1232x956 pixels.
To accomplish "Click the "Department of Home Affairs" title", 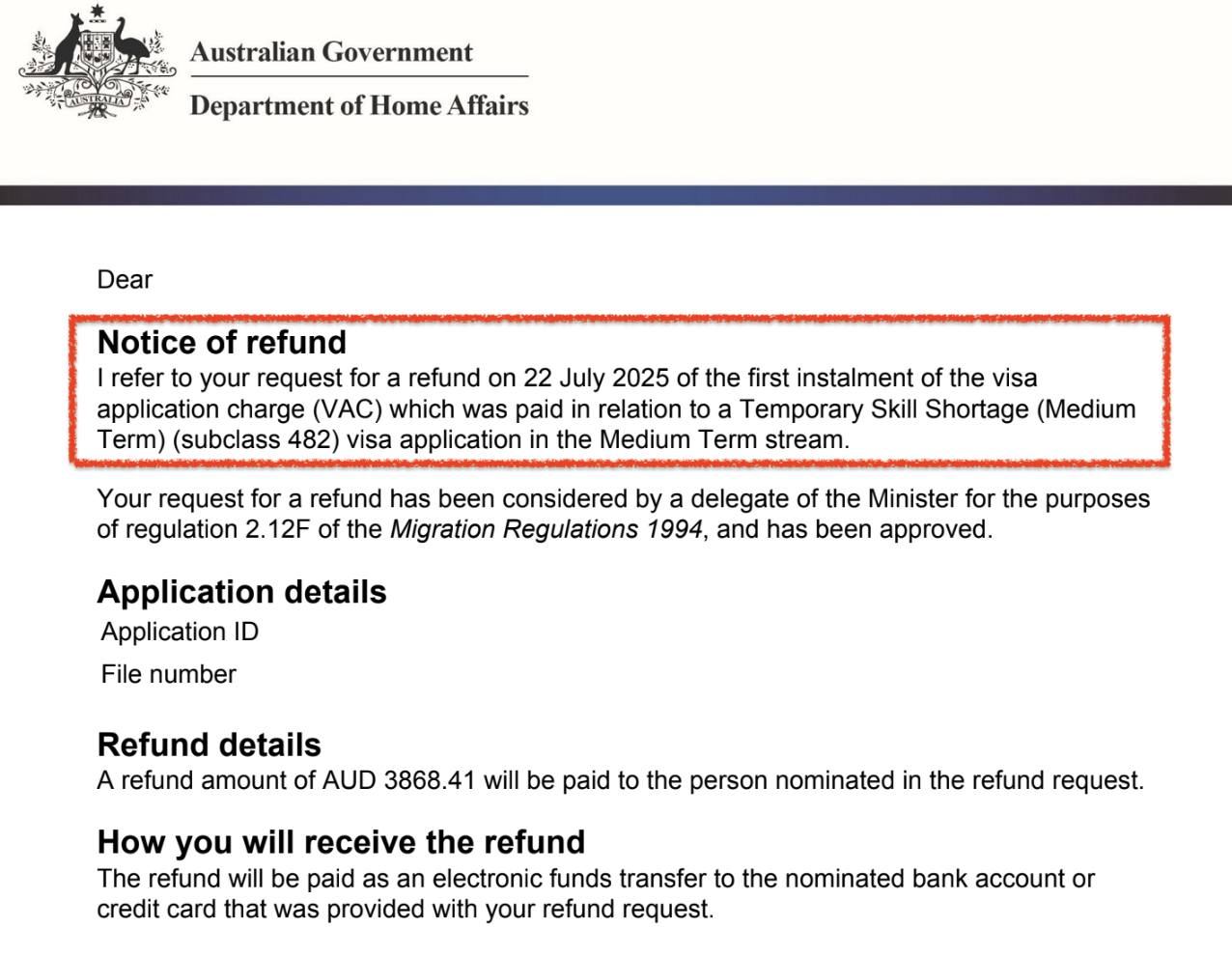I will [359, 105].
